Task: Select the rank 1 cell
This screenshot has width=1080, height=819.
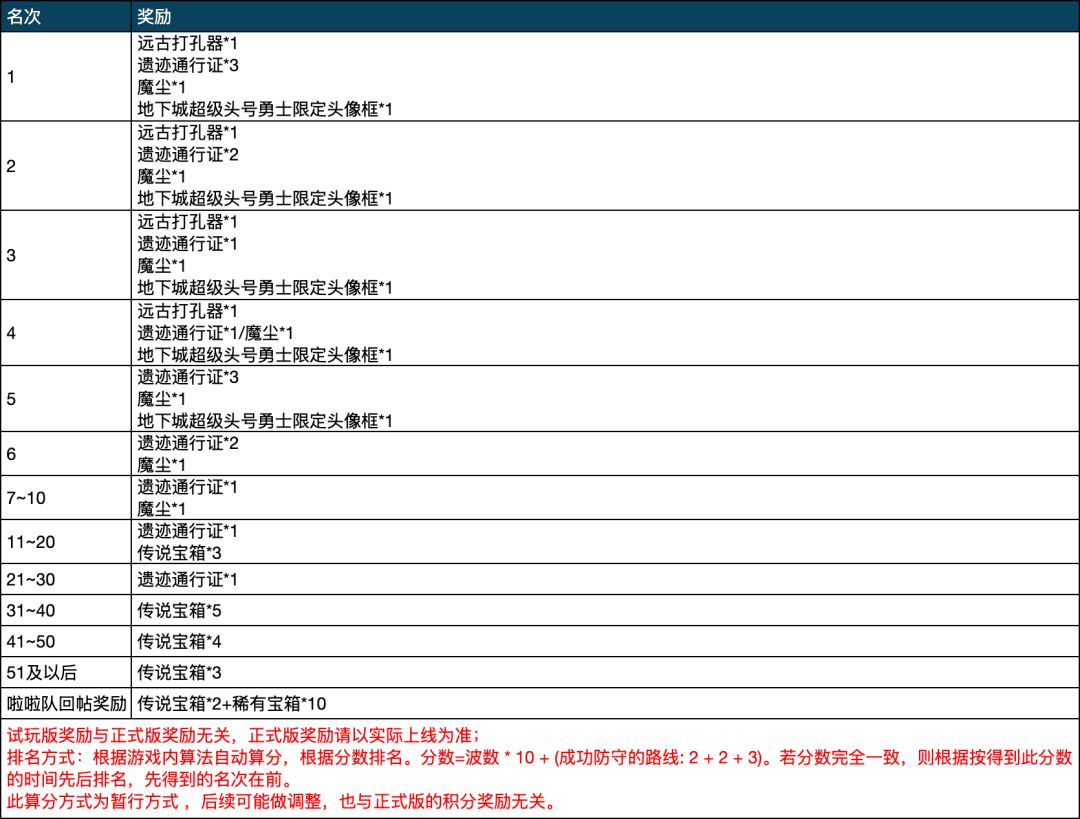Action: click(65, 76)
